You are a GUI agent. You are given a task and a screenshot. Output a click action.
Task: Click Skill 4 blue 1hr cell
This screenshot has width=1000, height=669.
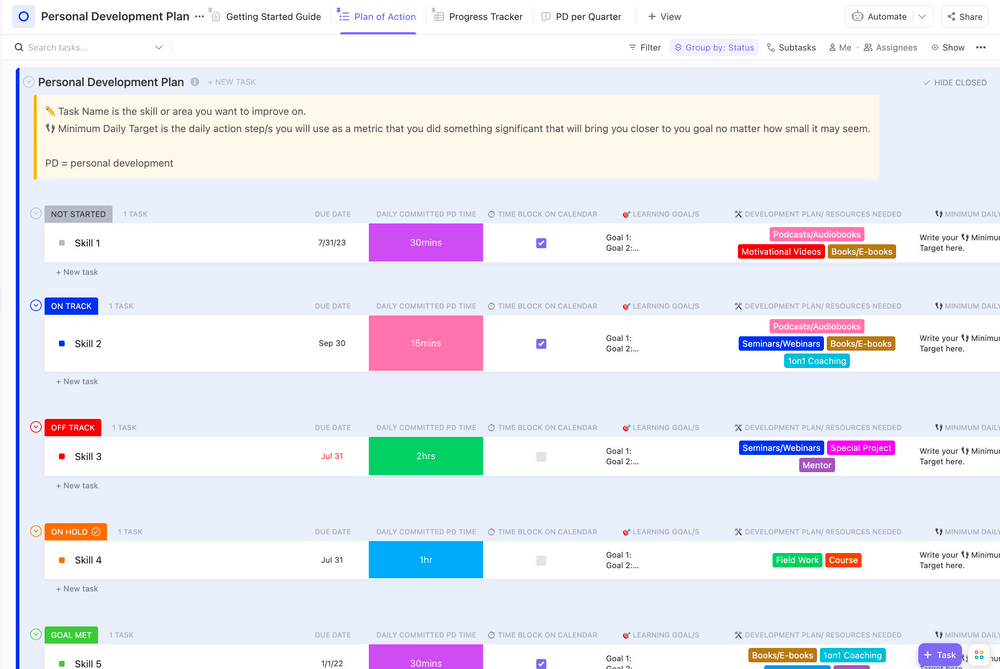[426, 560]
